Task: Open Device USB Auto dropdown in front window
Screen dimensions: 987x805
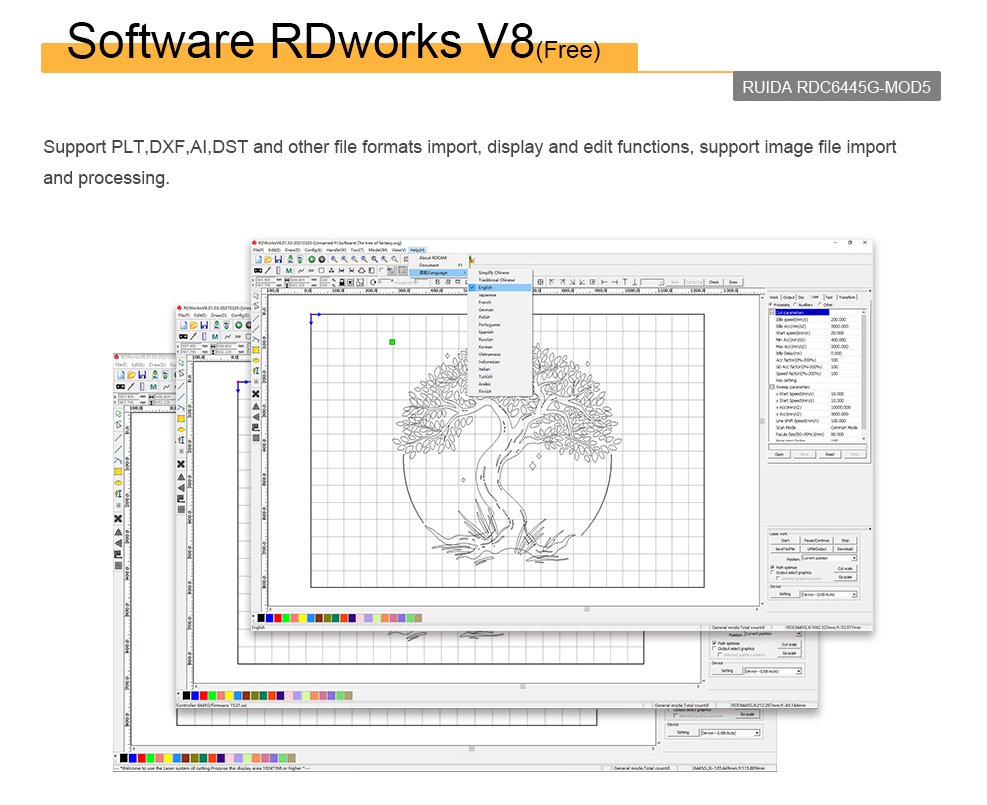Action: [x=830, y=594]
